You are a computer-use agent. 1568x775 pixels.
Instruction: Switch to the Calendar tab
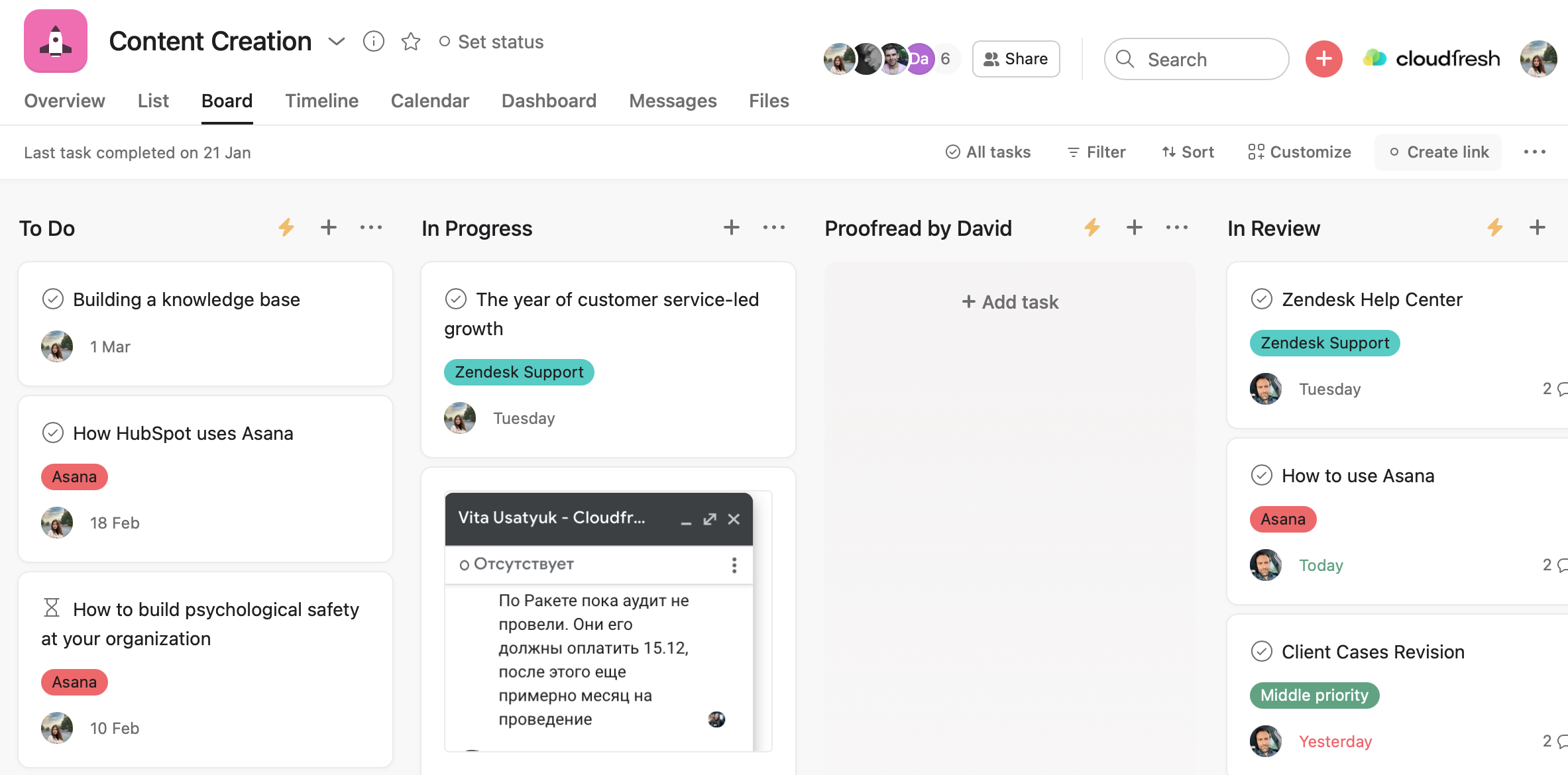click(x=429, y=100)
